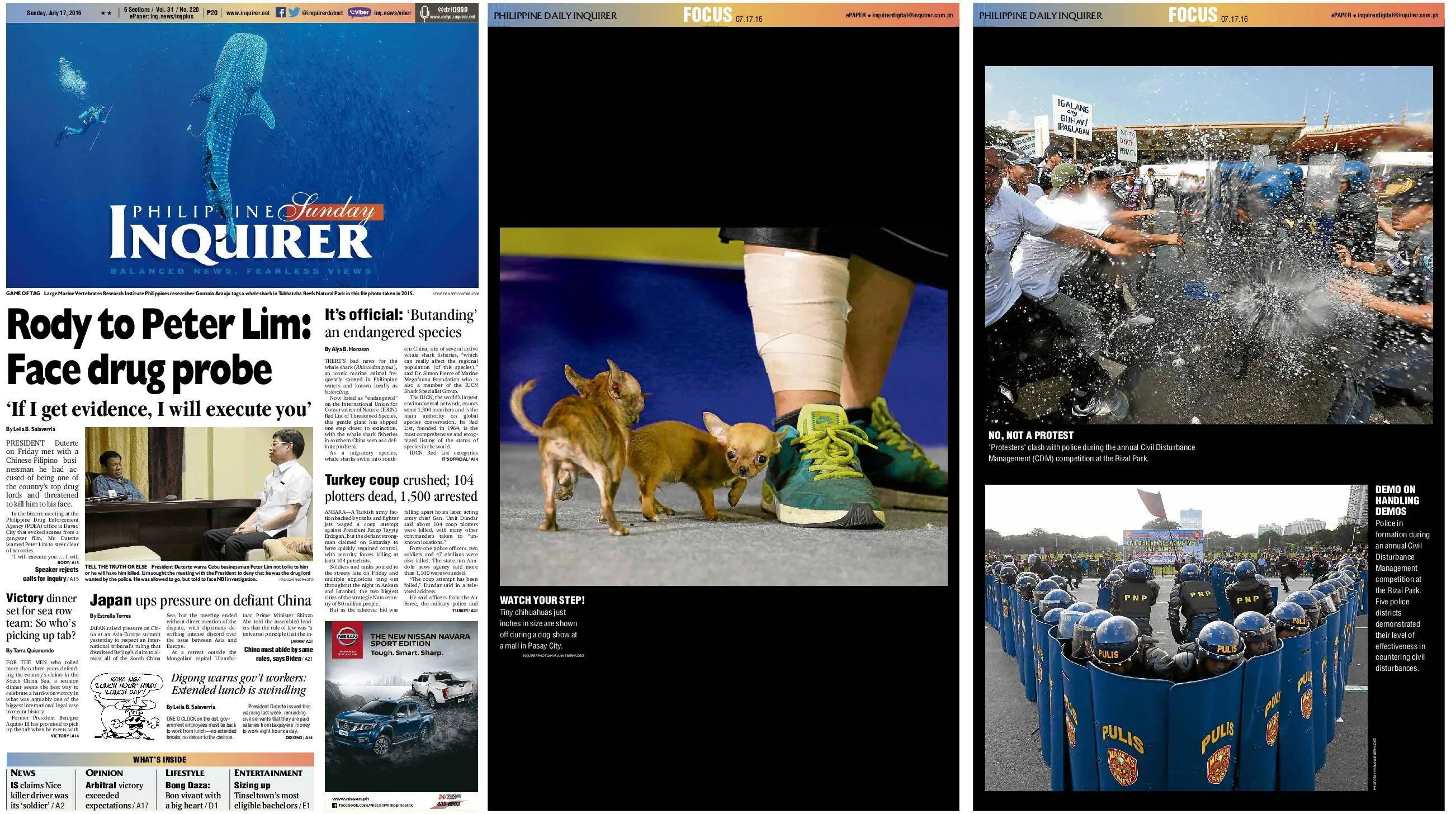Select the NEWS section in What's Inside
The height and width of the screenshot is (814, 1456).
coord(22,773)
